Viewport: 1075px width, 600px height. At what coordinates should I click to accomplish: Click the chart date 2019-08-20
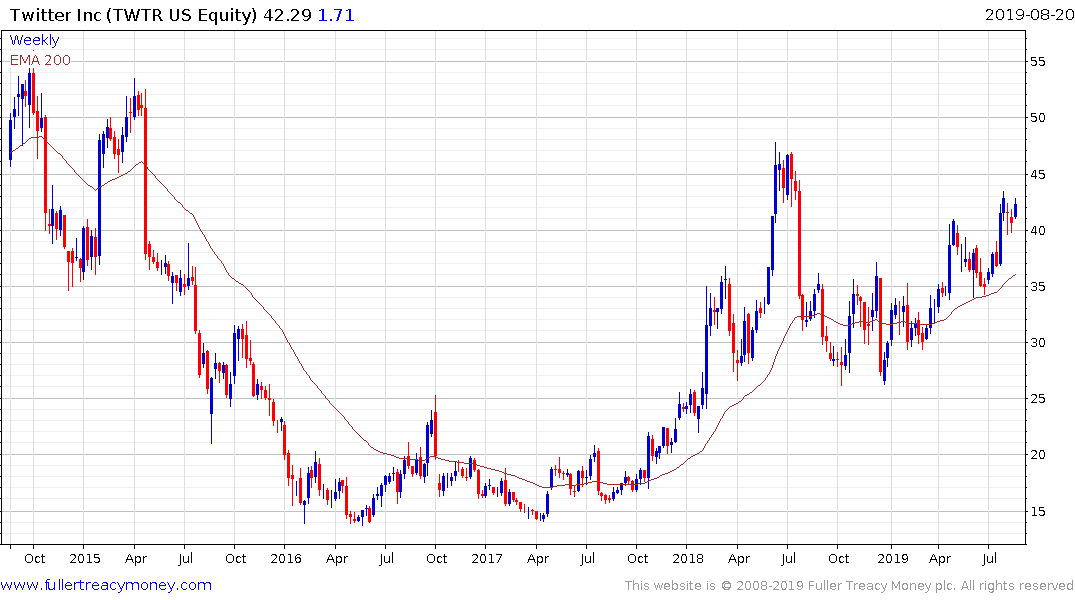(1030, 14)
